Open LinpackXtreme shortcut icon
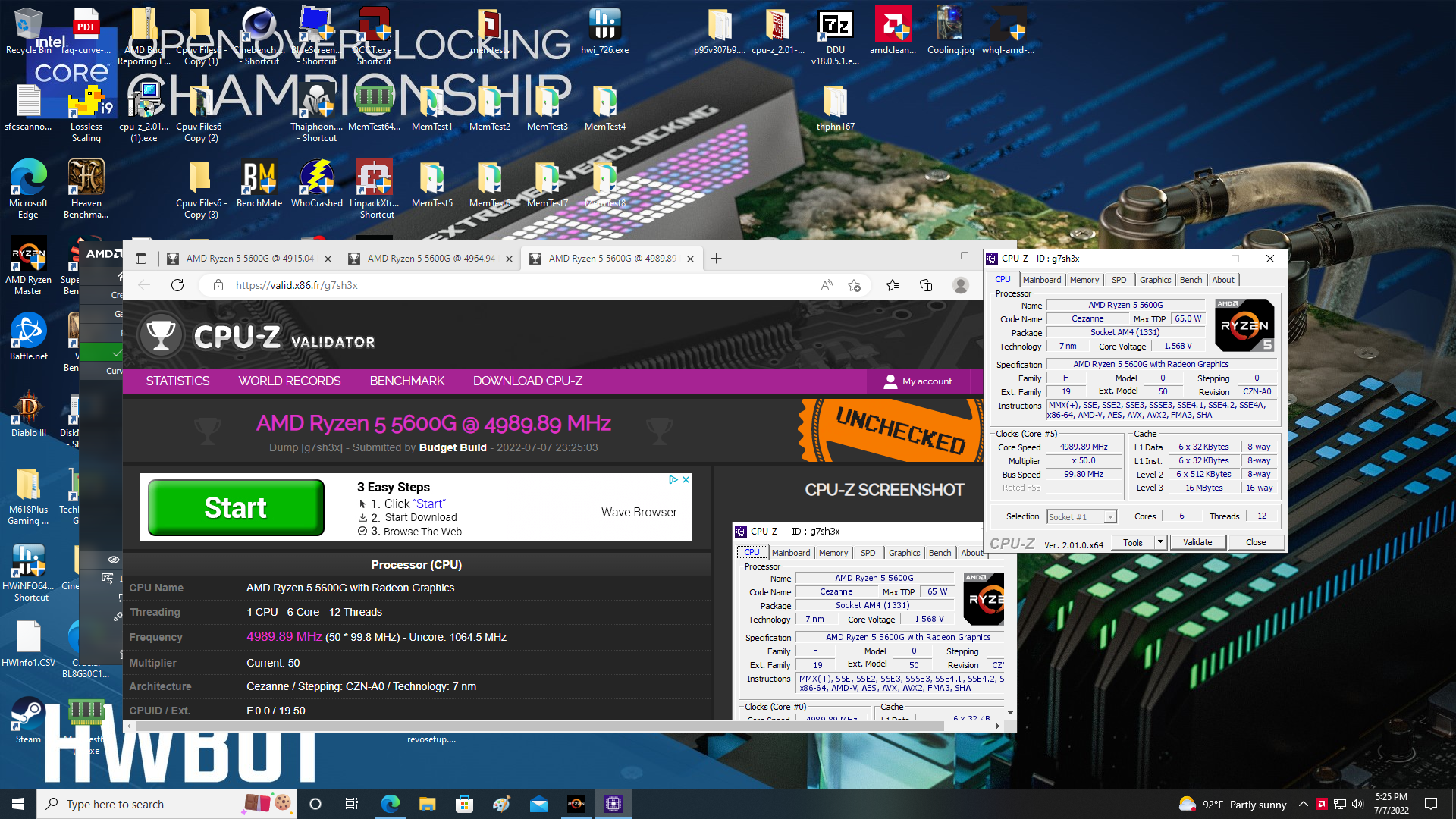Screen dimensions: 1456x819 point(374,190)
